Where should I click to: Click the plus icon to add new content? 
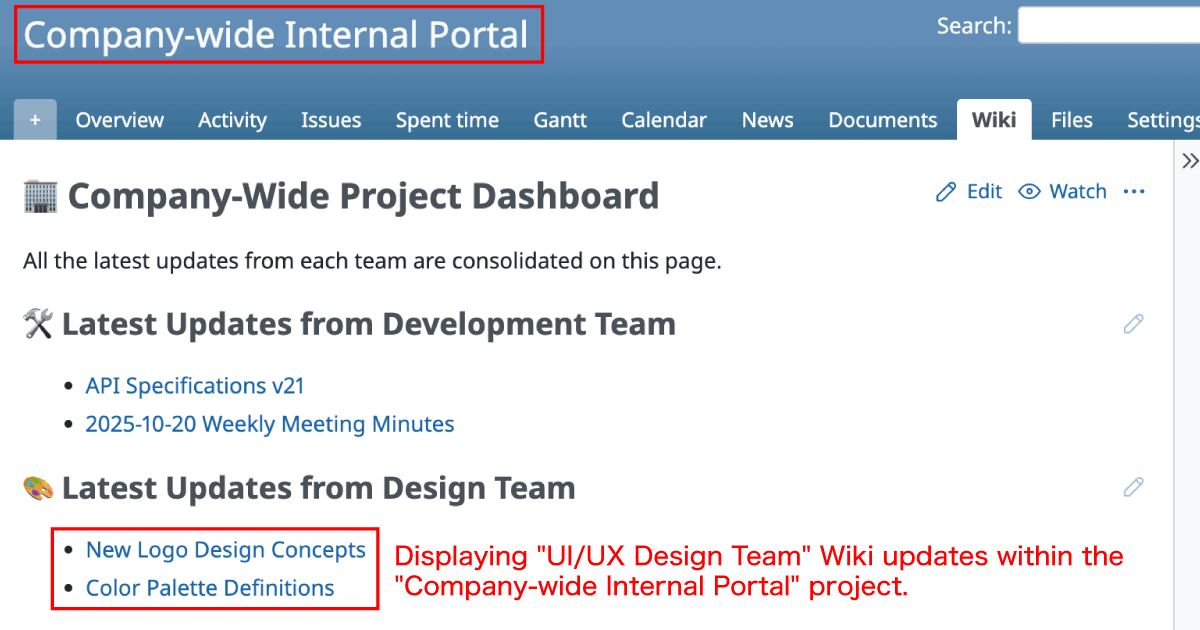(34, 119)
